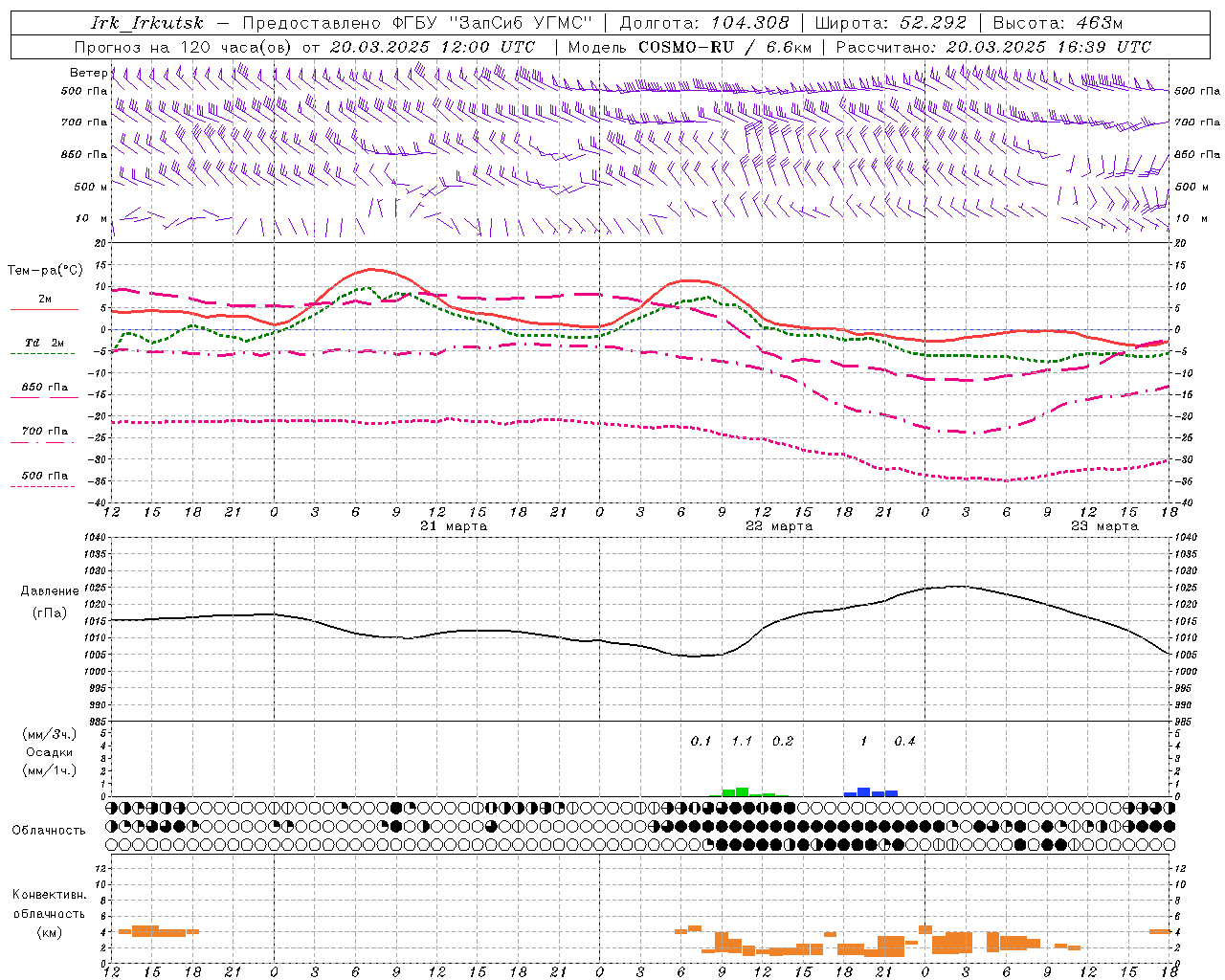Click the Высота: 463м field
The width and height of the screenshot is (1225, 980).
1058,23
